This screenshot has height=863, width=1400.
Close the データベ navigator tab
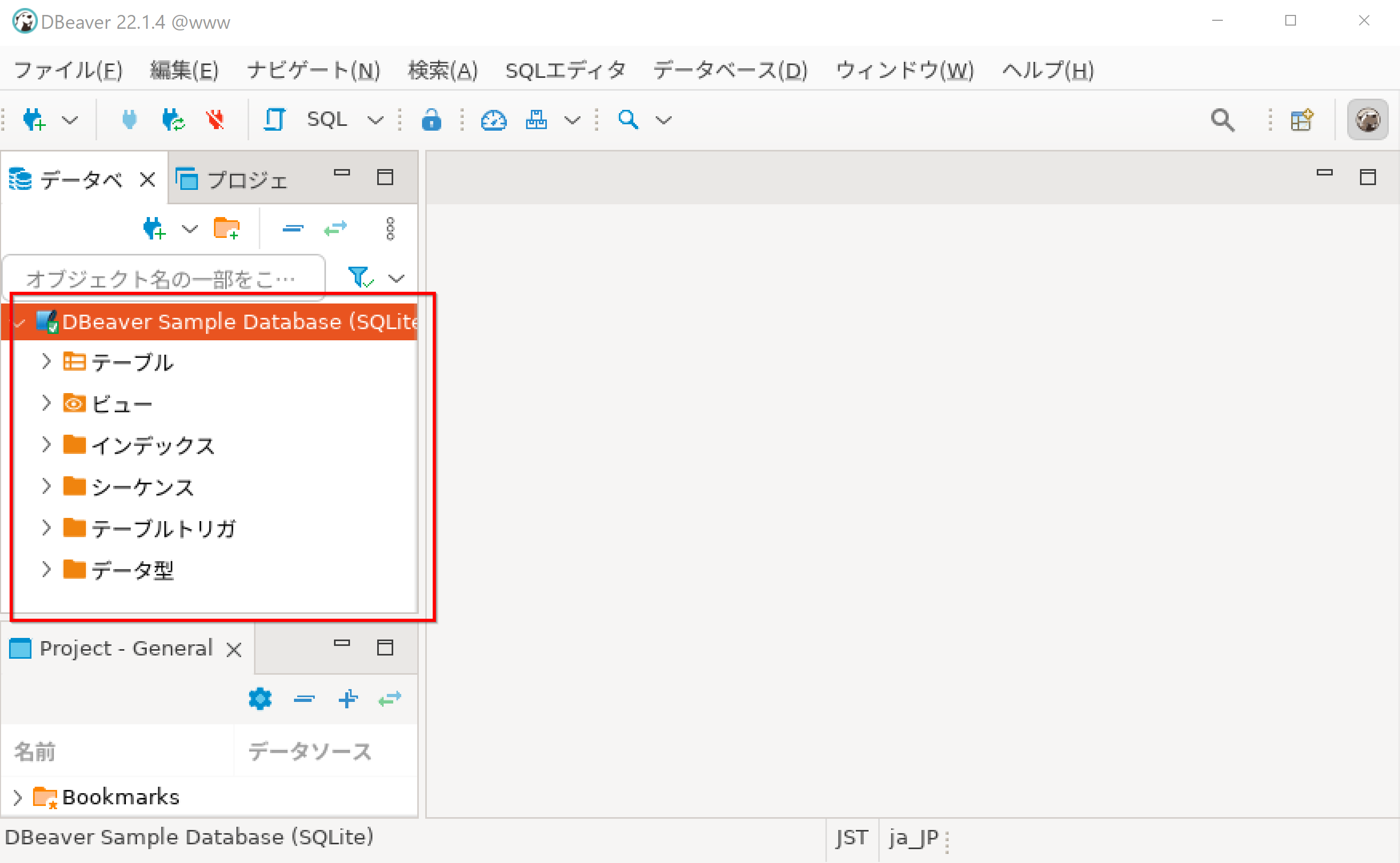pyautogui.click(x=147, y=180)
